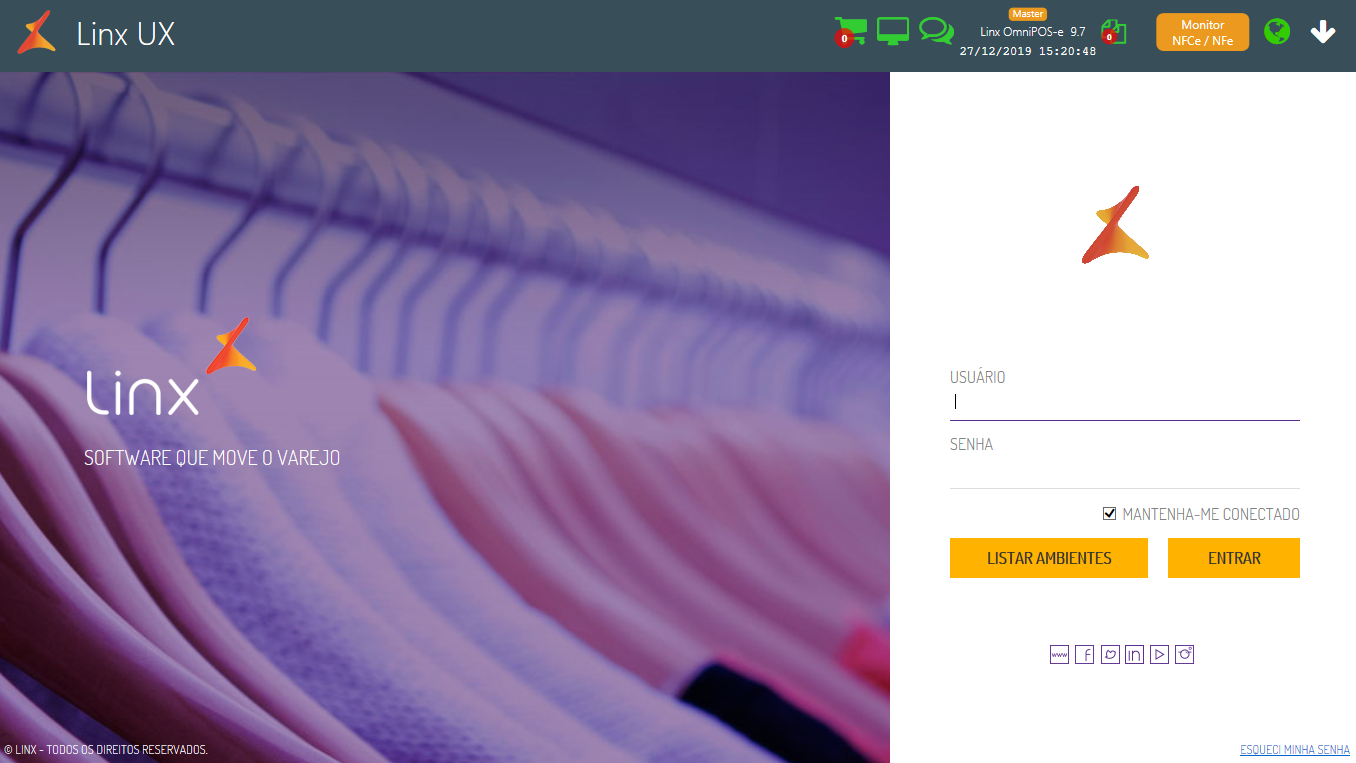Click the white down arrow icon

point(1323,33)
